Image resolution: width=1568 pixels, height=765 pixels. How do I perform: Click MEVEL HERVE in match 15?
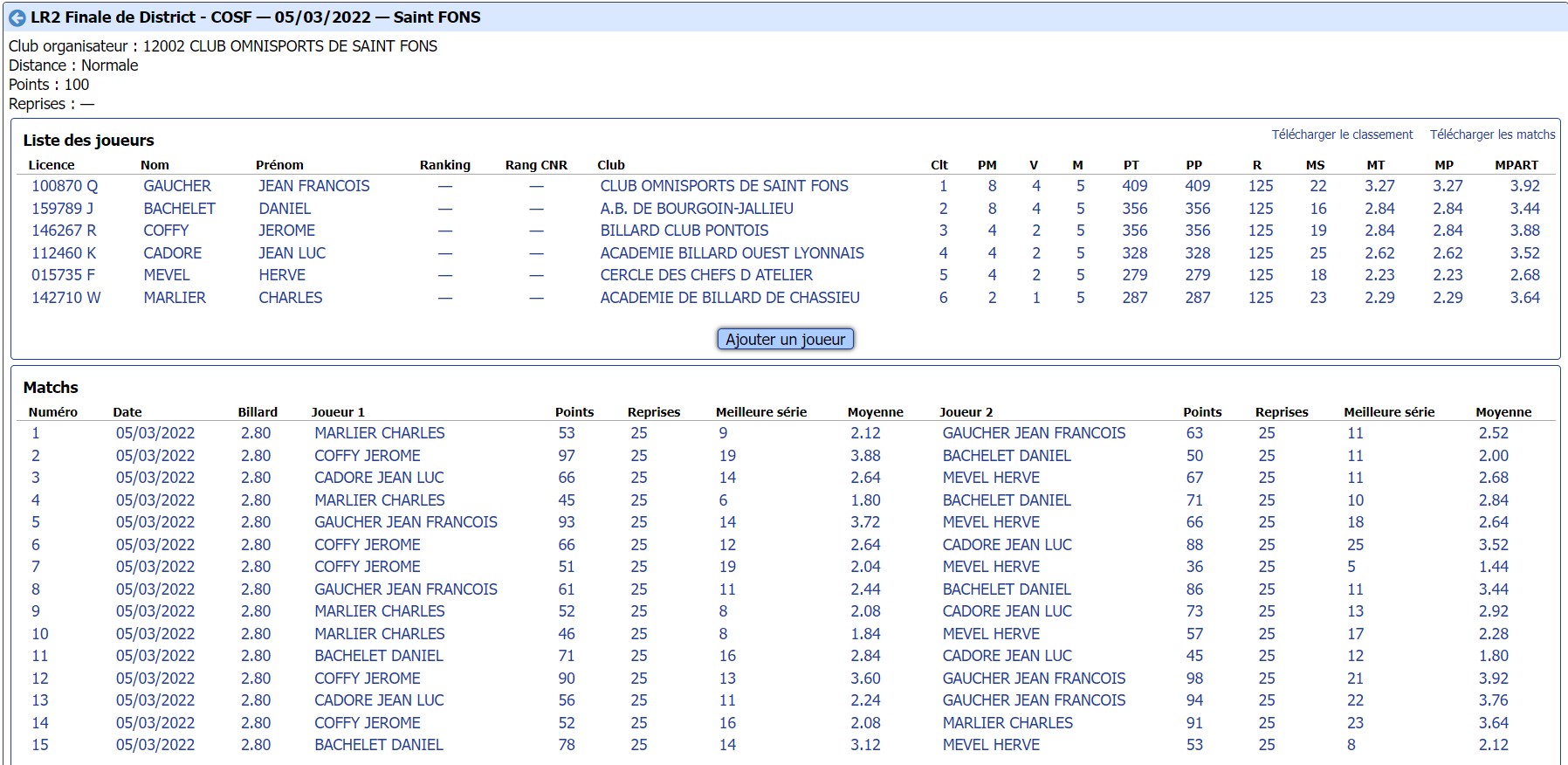pyautogui.click(x=991, y=745)
